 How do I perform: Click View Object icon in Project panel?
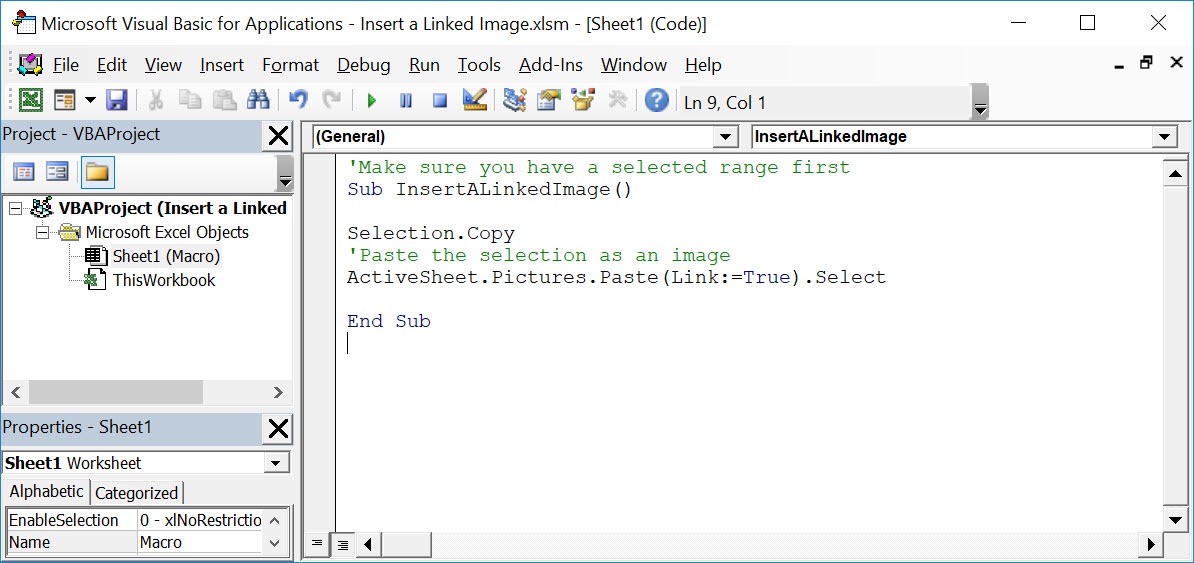(57, 172)
